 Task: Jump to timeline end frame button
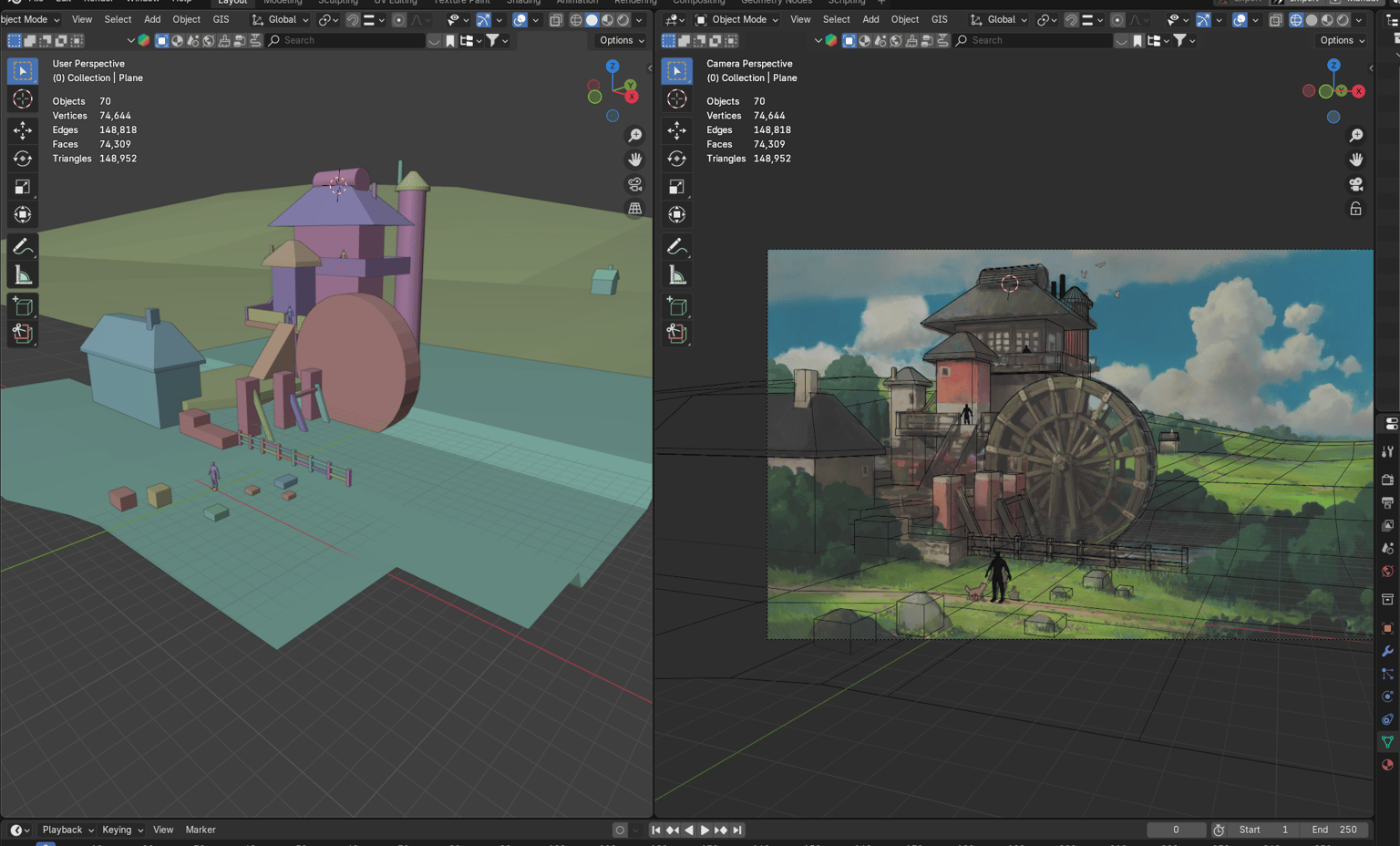(x=737, y=830)
